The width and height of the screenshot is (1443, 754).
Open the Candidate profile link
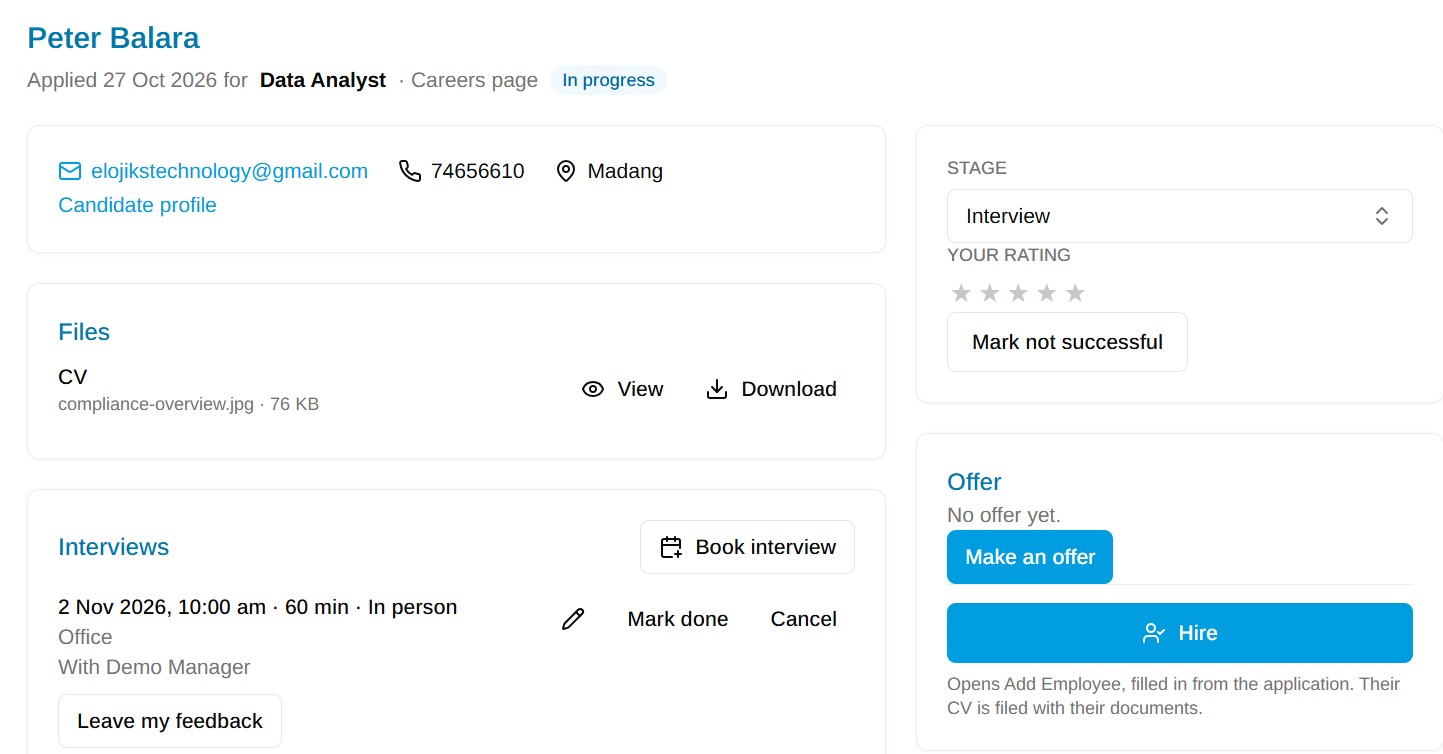point(137,205)
